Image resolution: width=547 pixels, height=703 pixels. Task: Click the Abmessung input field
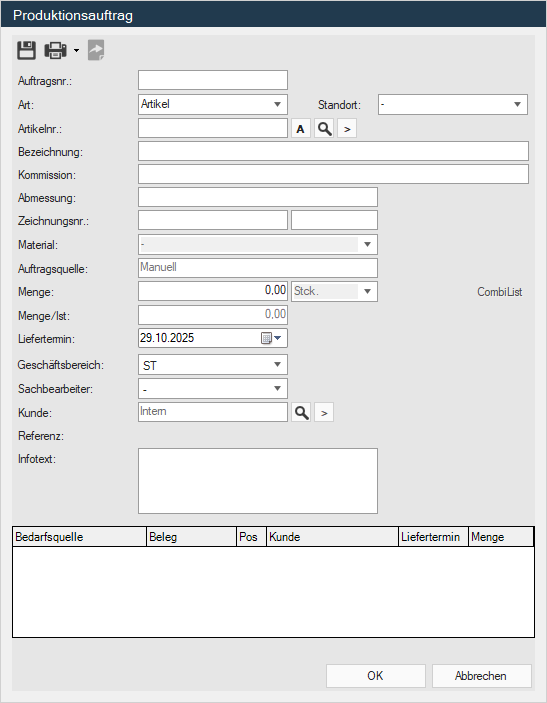258,197
